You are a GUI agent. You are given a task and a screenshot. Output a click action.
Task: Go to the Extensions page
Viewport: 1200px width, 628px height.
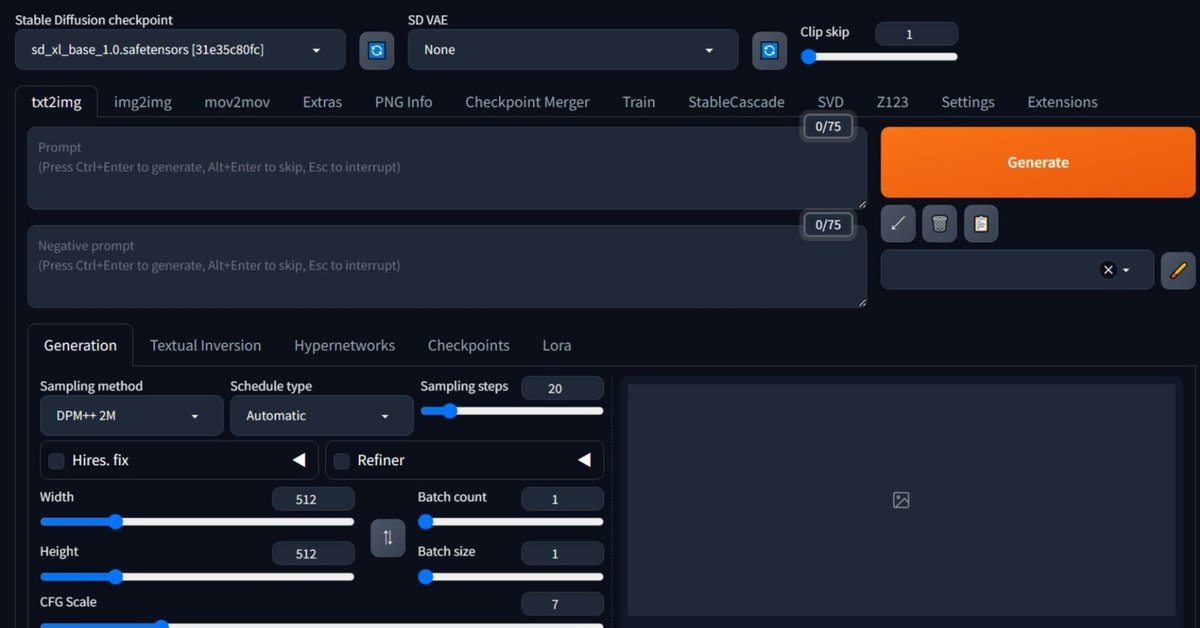(x=1061, y=101)
